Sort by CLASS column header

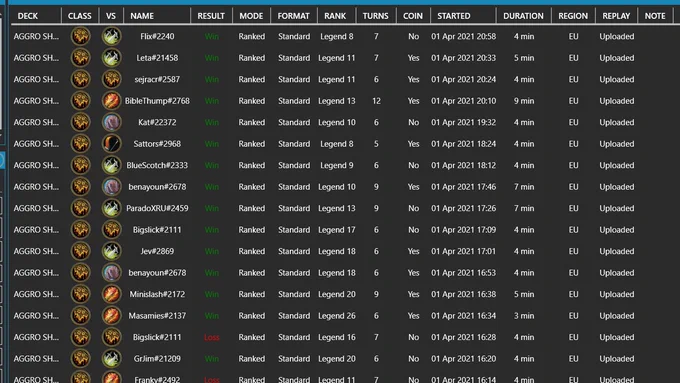click(x=79, y=16)
